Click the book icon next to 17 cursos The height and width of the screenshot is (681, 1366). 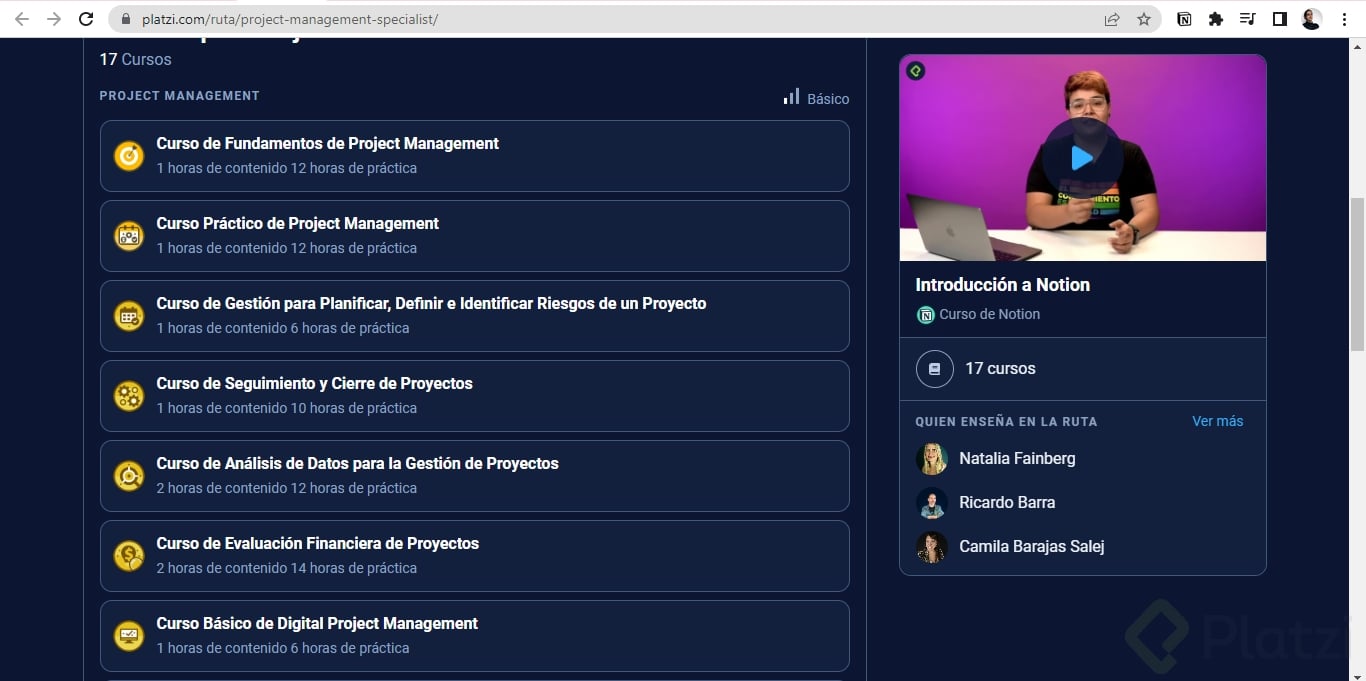[934, 368]
